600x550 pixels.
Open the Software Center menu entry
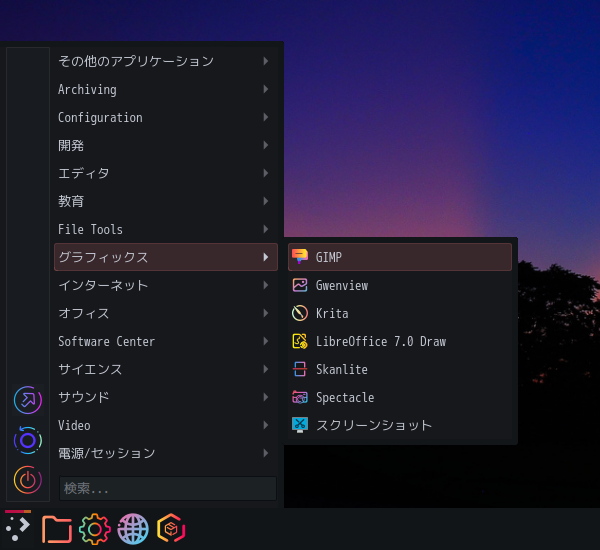[x=166, y=341]
